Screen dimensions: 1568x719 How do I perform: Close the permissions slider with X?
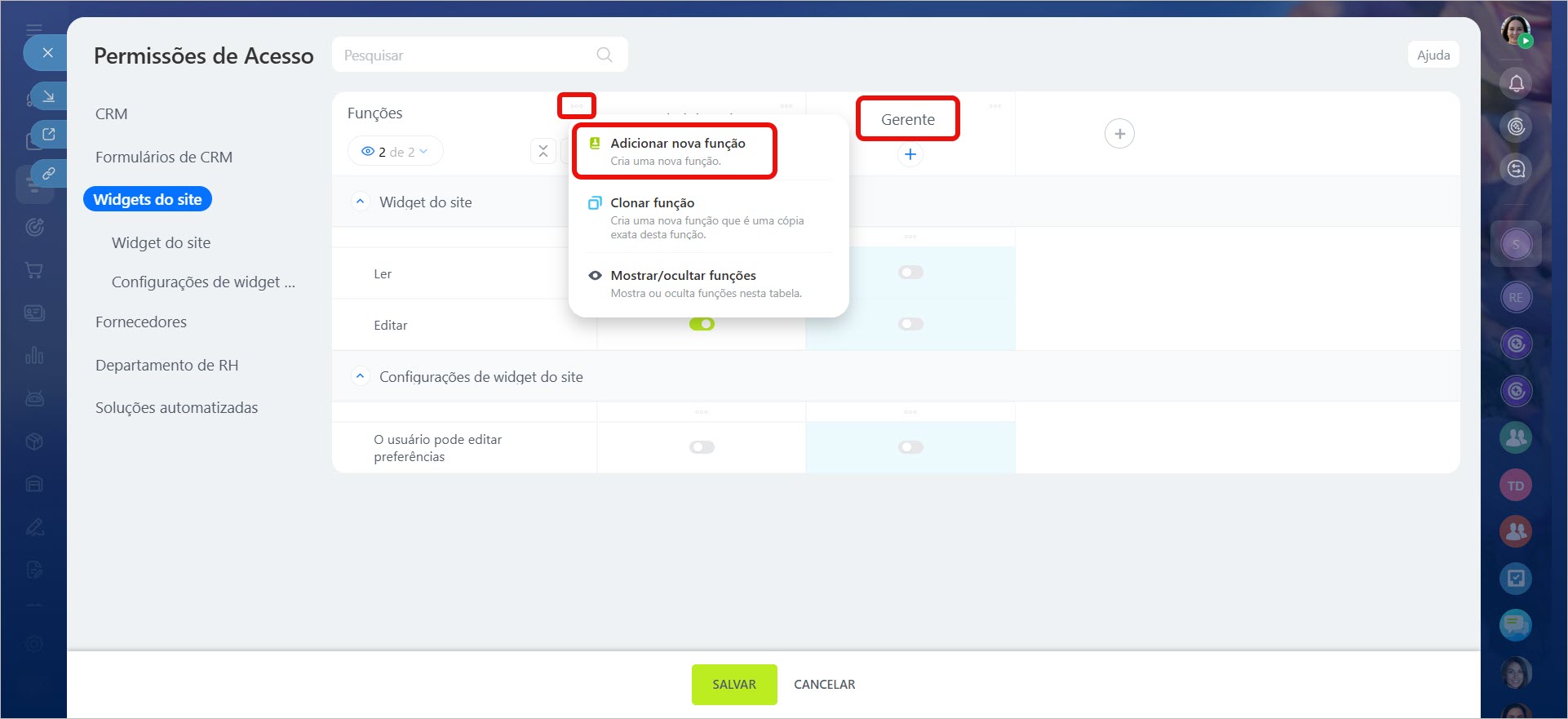click(x=47, y=53)
